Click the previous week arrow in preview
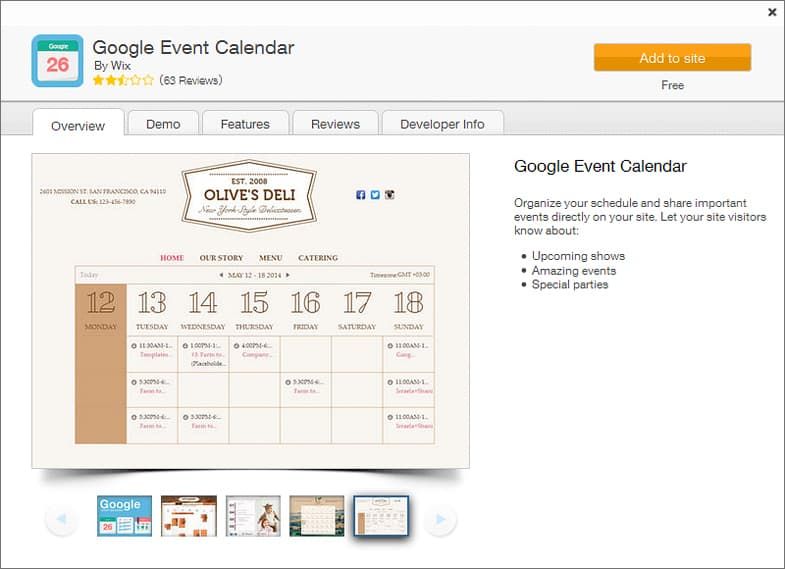The height and width of the screenshot is (569, 785). 221,275
